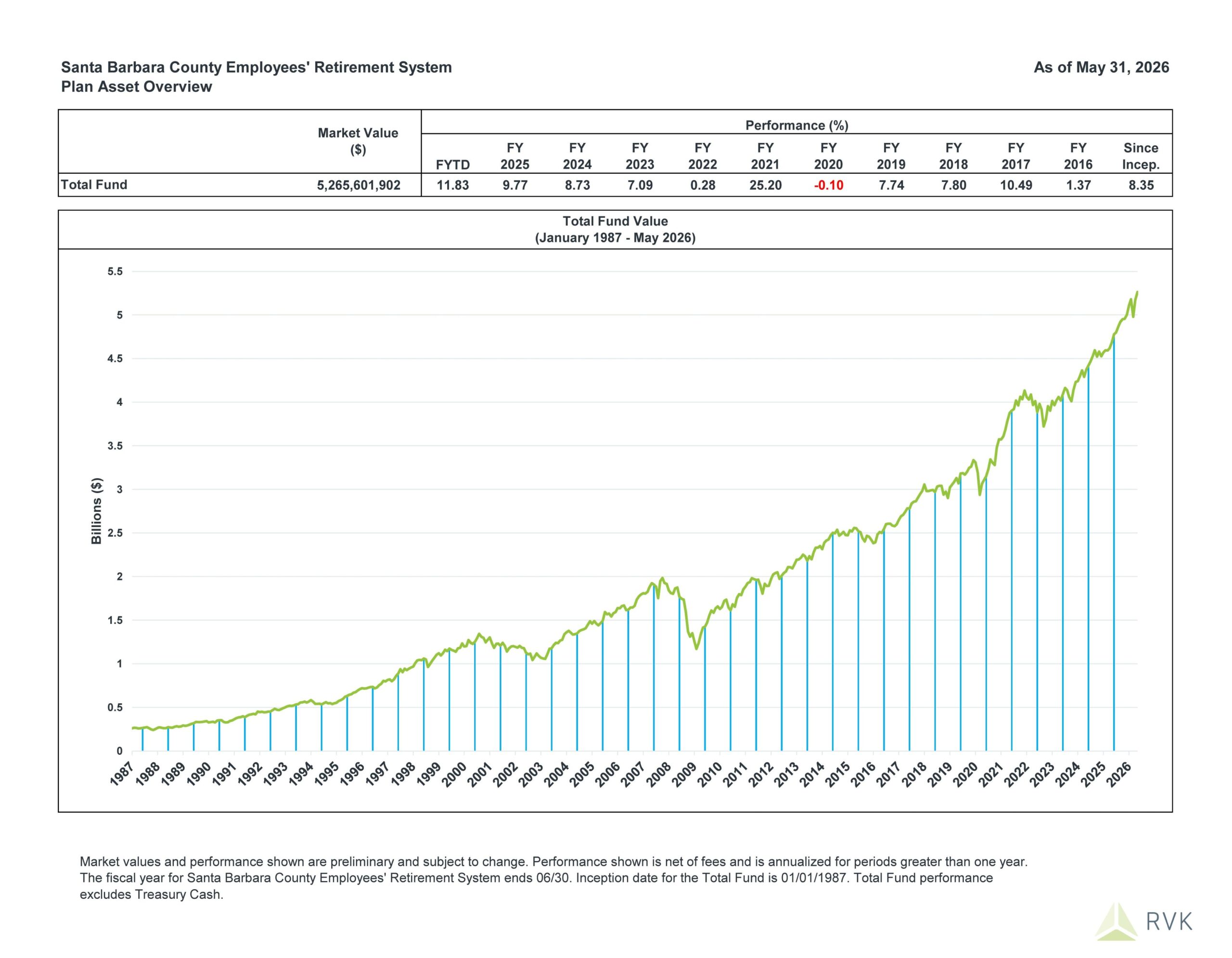Select the "(January 1987 - May 2026)" chart subtitle
The height and width of the screenshot is (958, 1232).
(615, 237)
